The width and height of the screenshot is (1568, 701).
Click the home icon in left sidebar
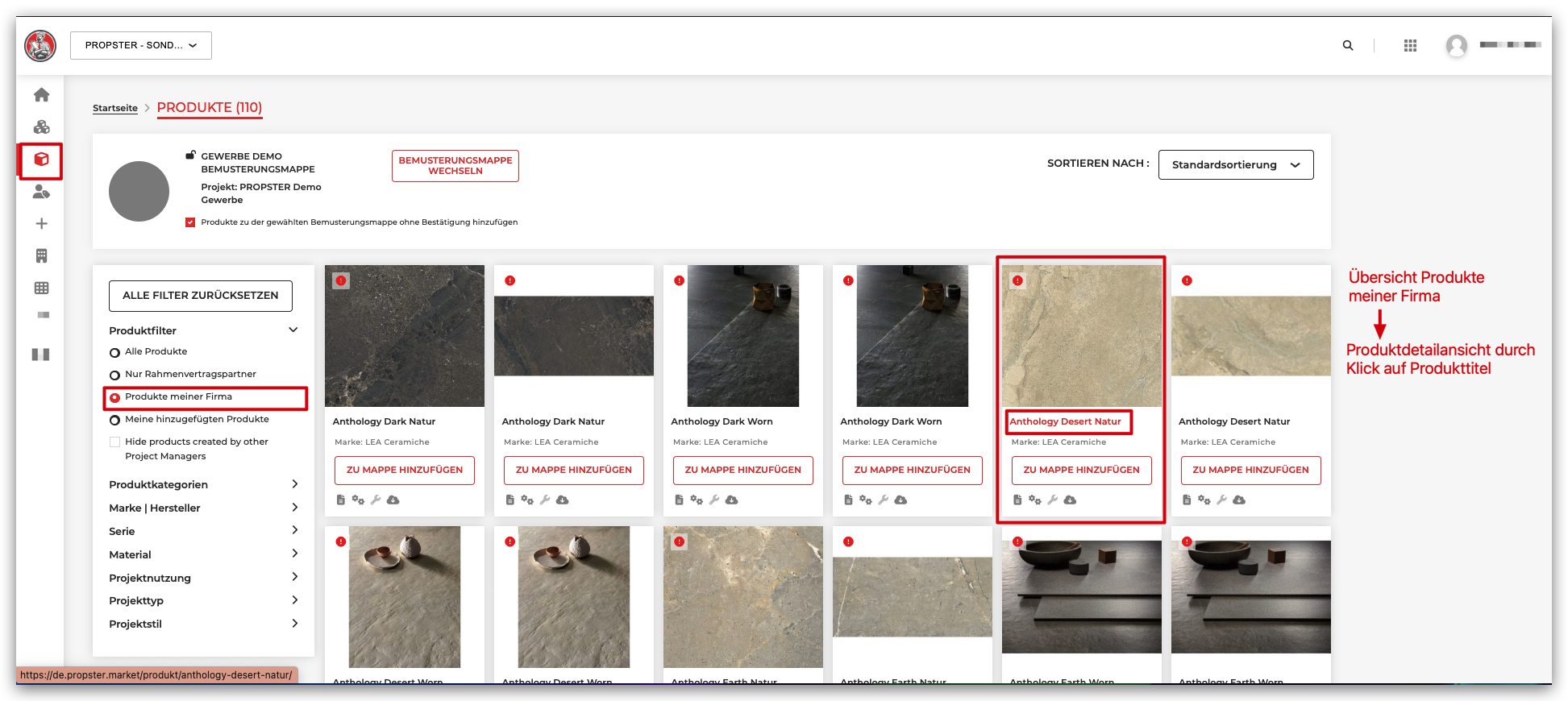[x=41, y=95]
